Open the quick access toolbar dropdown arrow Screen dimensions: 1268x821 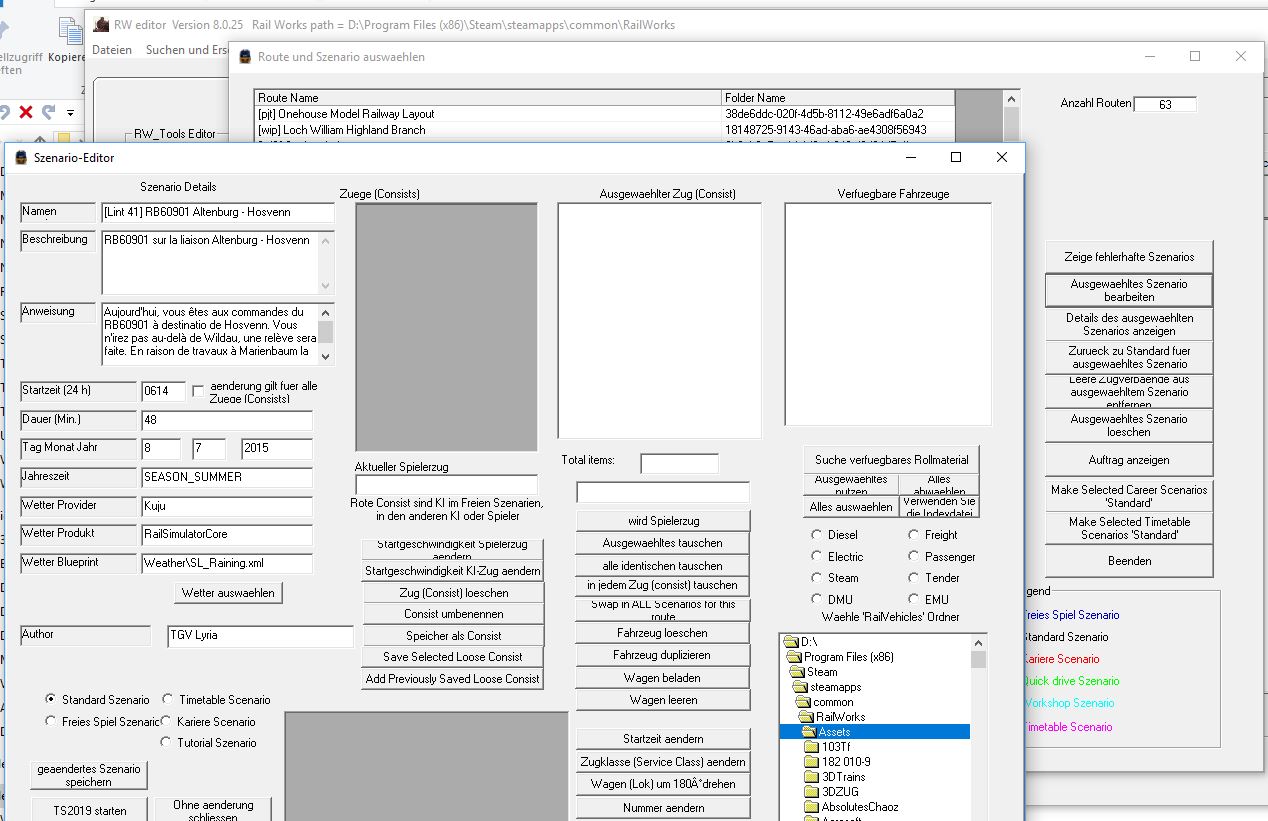click(71, 112)
